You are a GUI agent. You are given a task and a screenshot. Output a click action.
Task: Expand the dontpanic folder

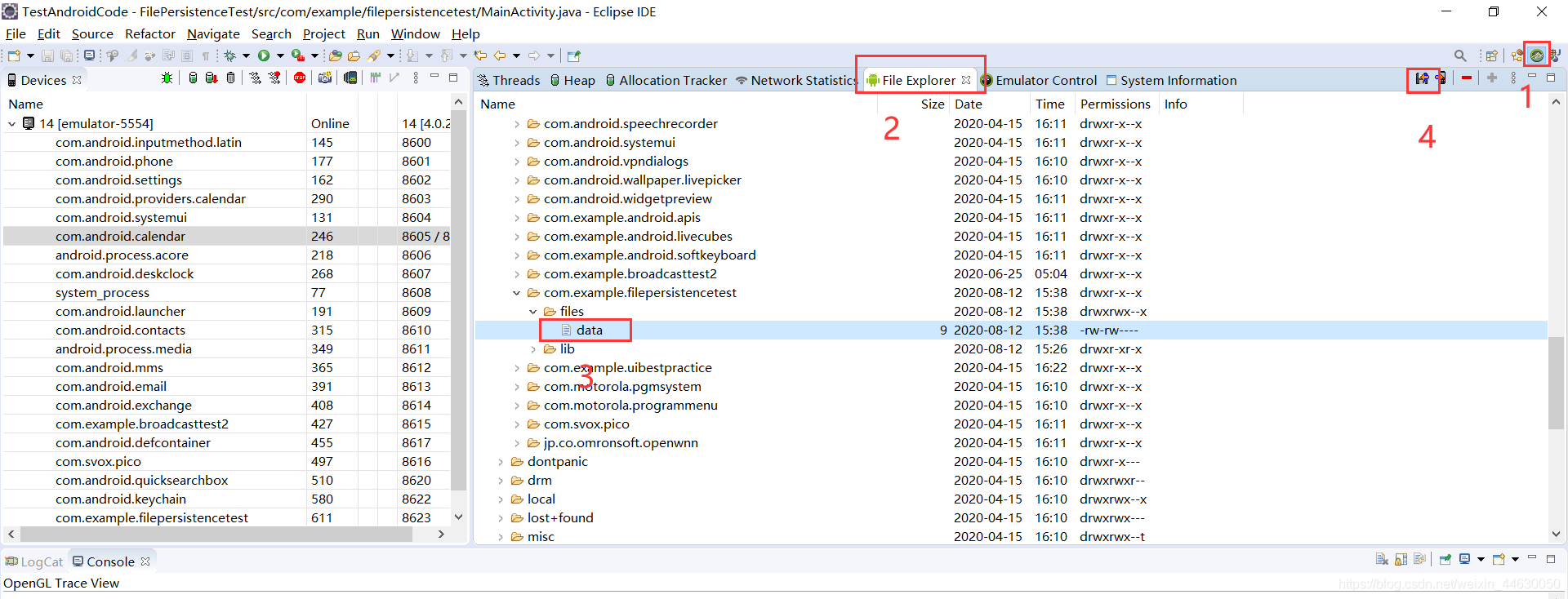[x=501, y=462]
